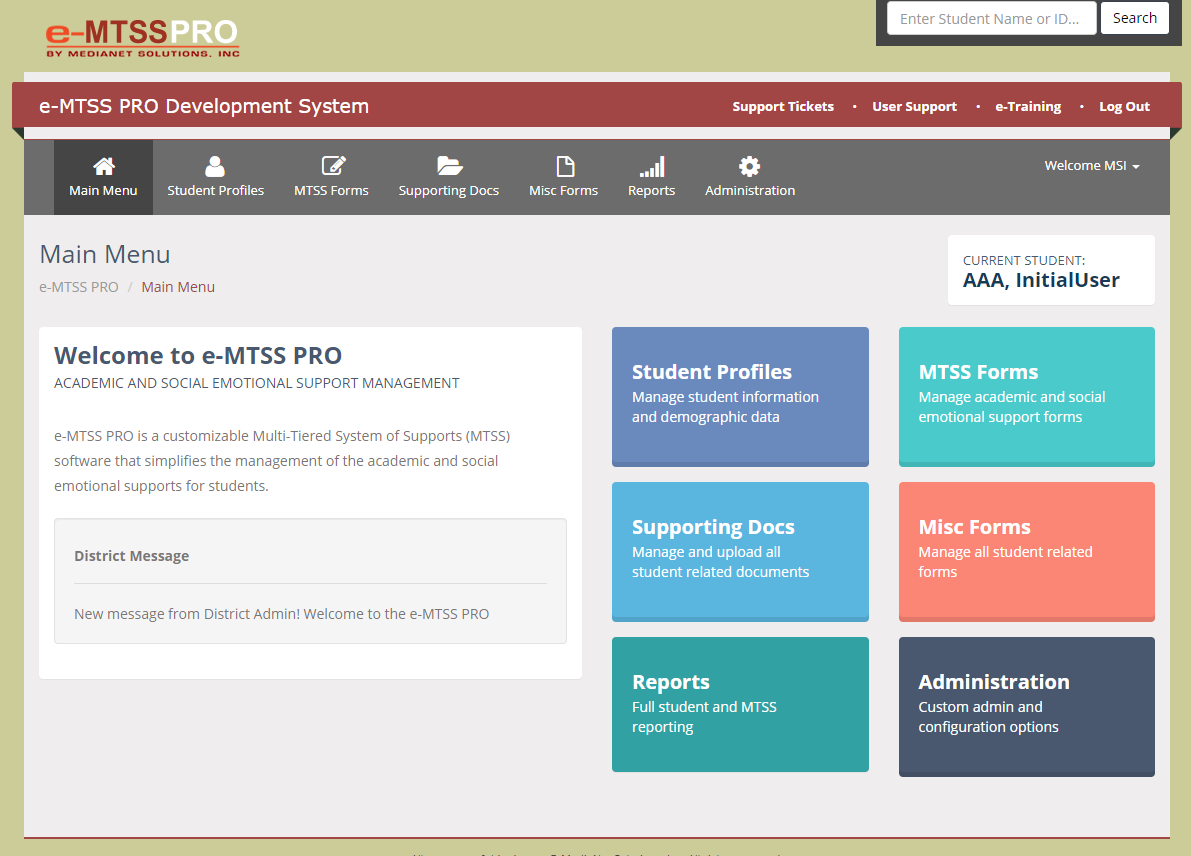The width and height of the screenshot is (1191, 856).
Task: Open the Supporting Docs tile
Action: 740,551
